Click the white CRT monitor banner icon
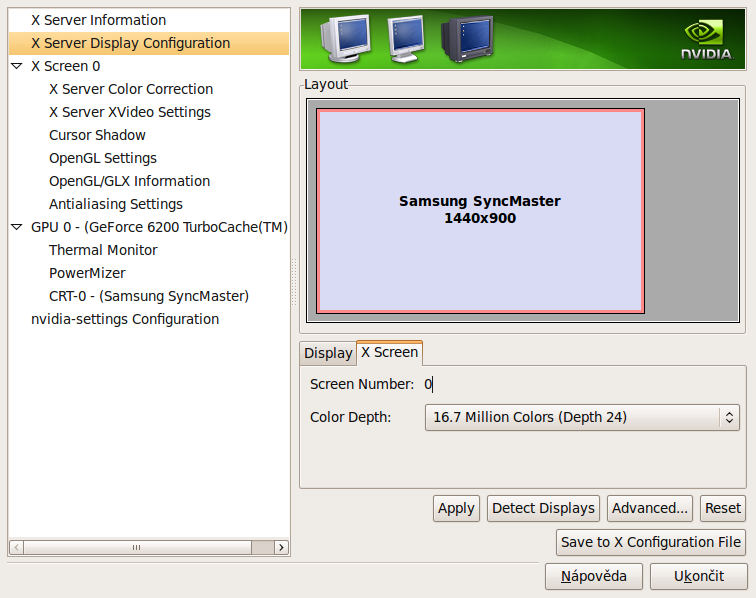Image resolution: width=756 pixels, height=598 pixels. [x=345, y=39]
